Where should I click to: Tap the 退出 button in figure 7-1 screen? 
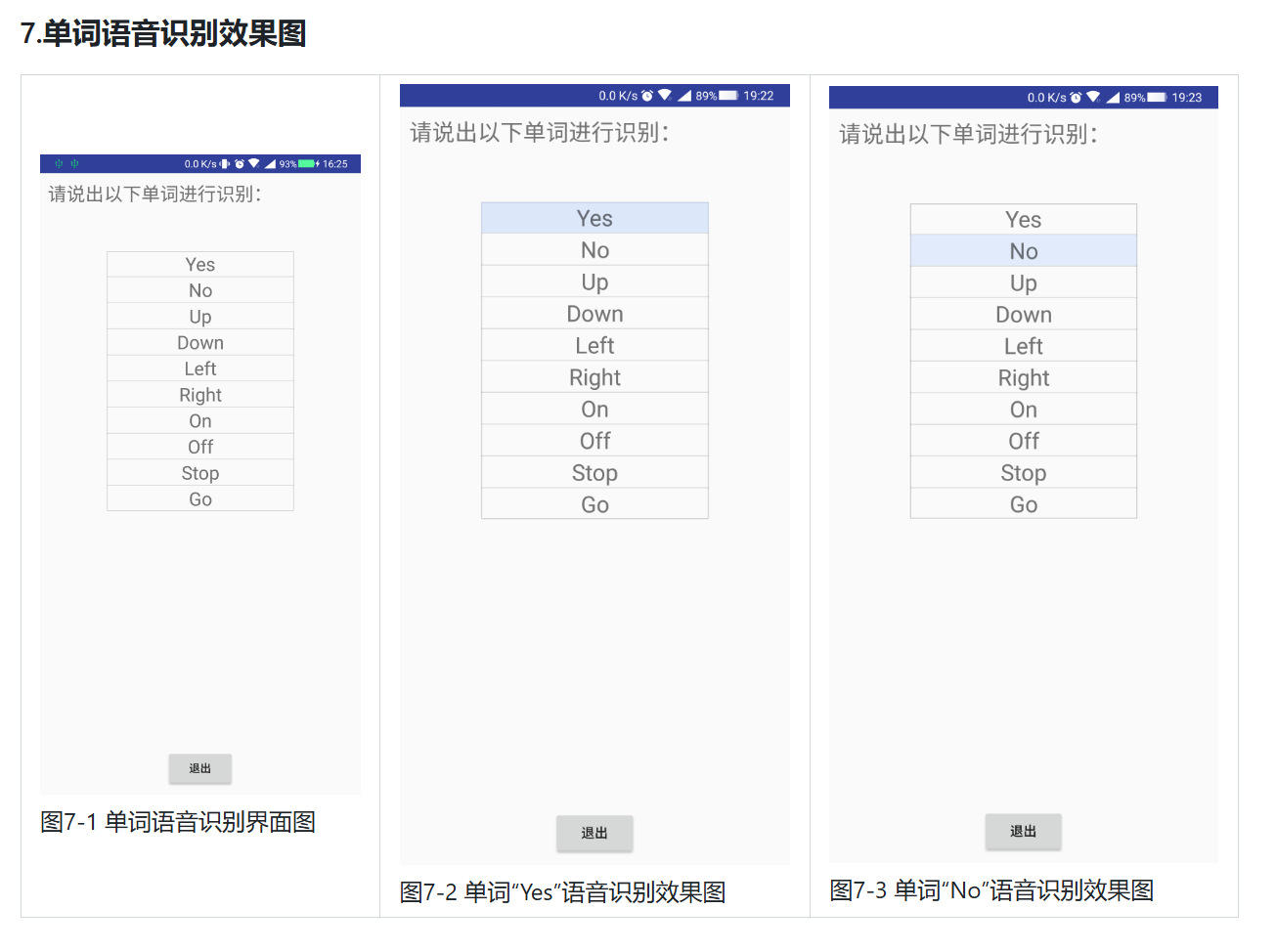click(200, 768)
